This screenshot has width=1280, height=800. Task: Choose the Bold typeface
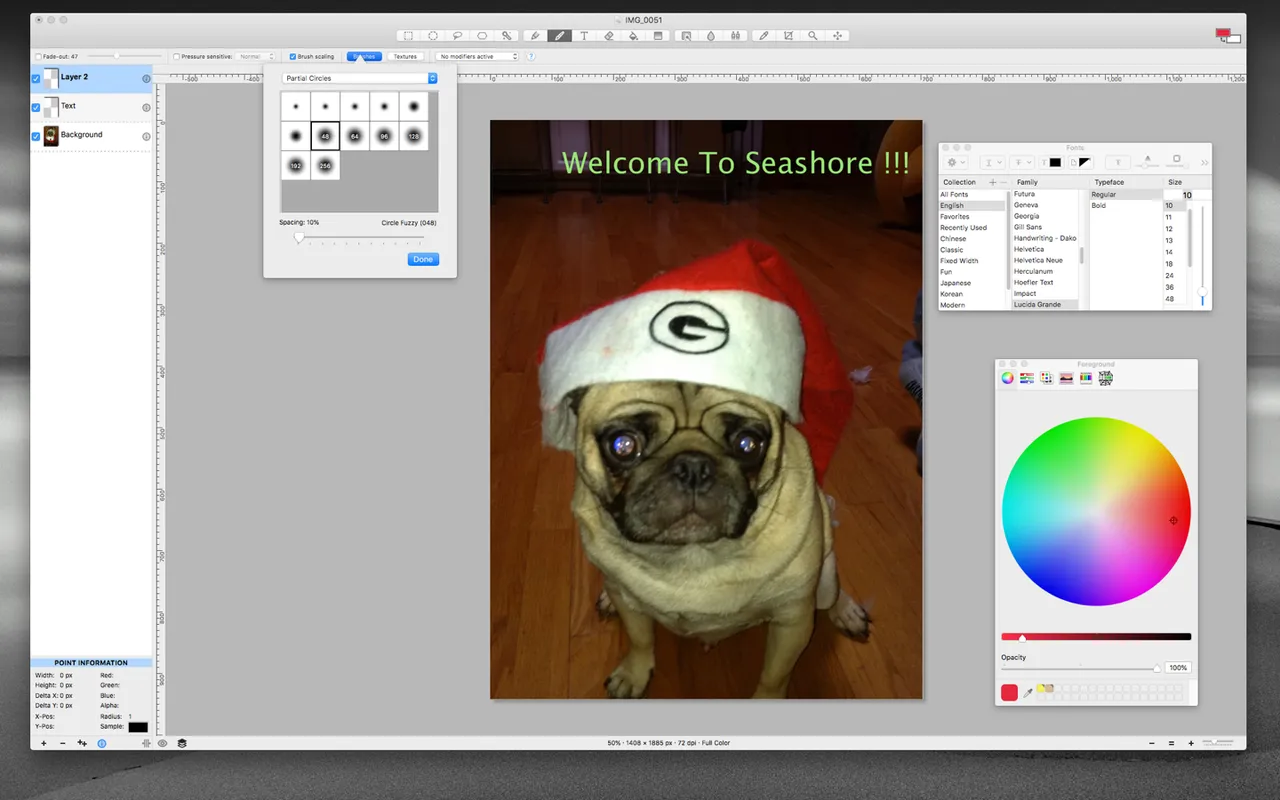(1099, 205)
